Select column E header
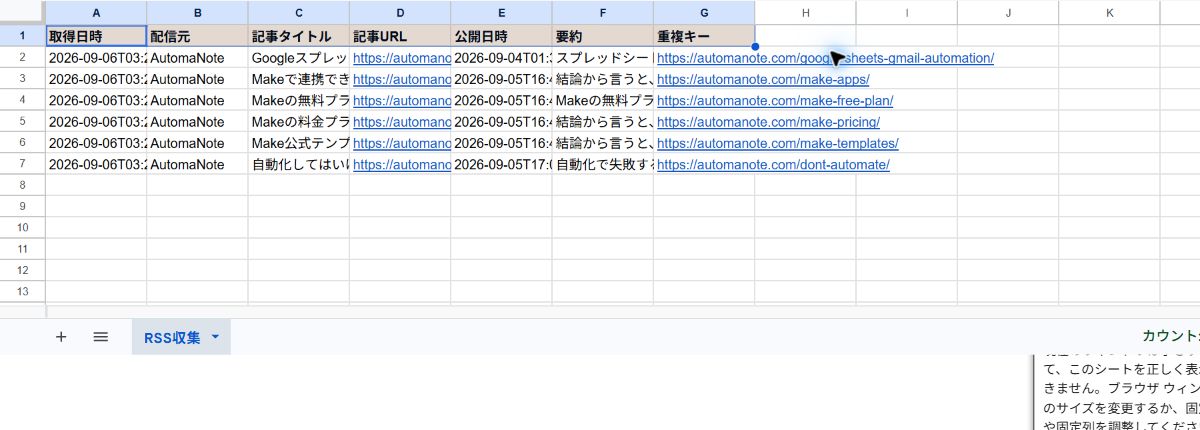Viewport: 1200px width, 430px height. point(501,13)
